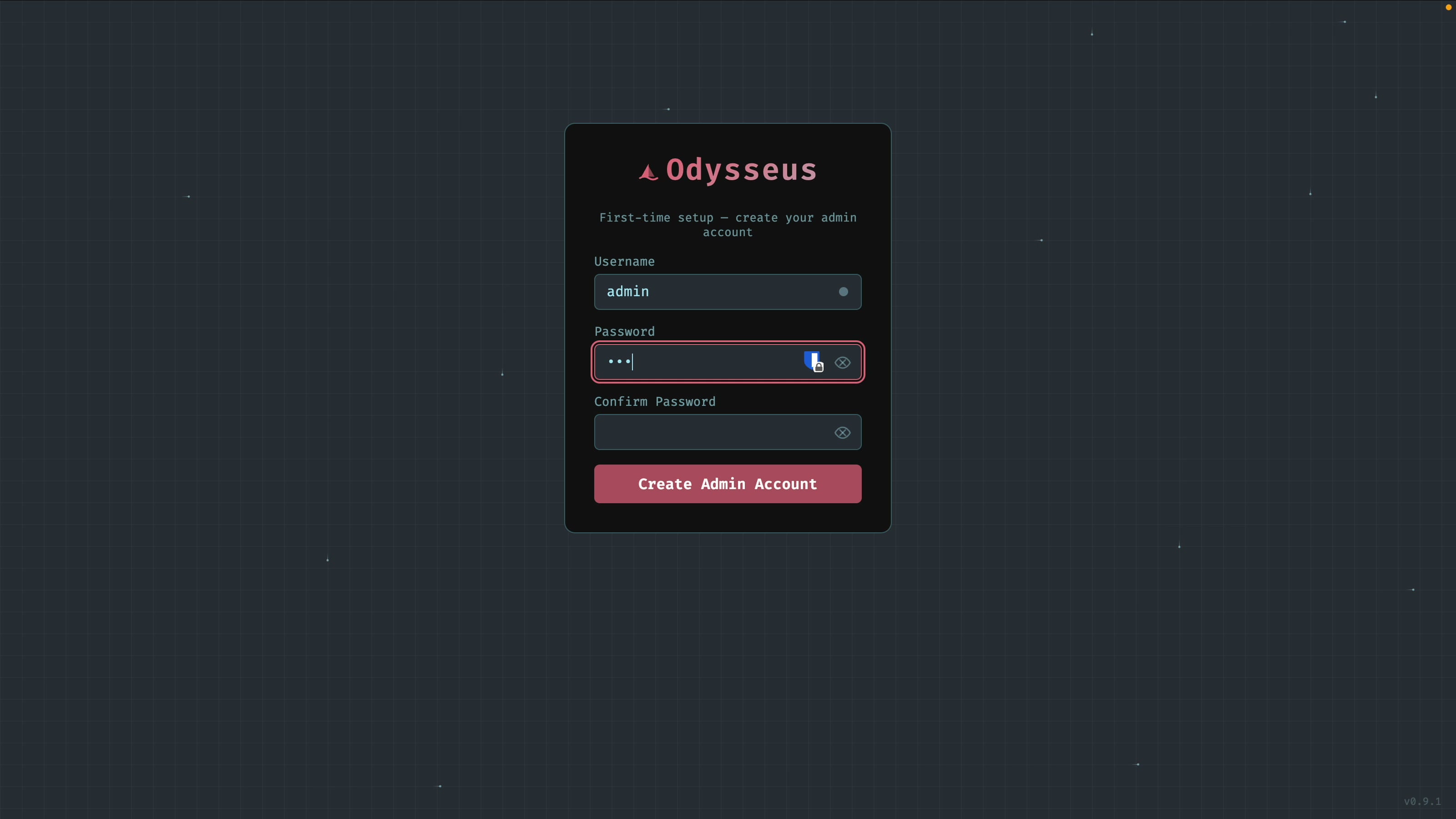Click the v0.9.1 version label
This screenshot has height=819, width=1456.
point(1422,801)
